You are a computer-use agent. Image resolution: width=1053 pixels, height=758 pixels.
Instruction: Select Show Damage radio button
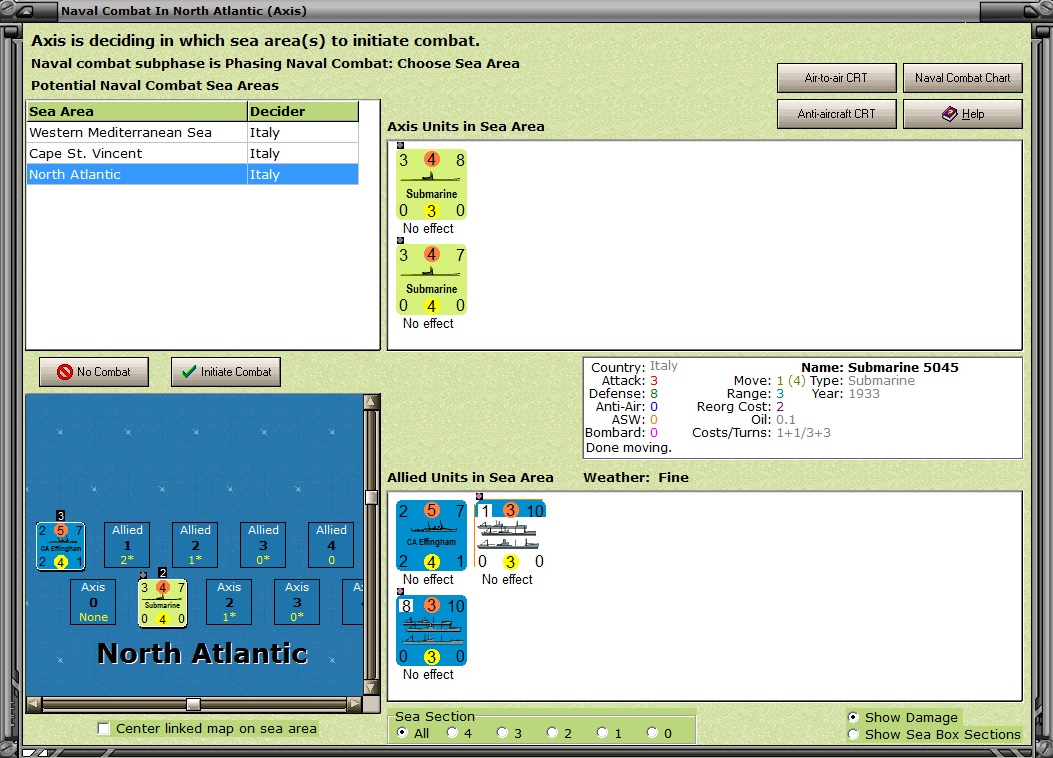(x=853, y=717)
